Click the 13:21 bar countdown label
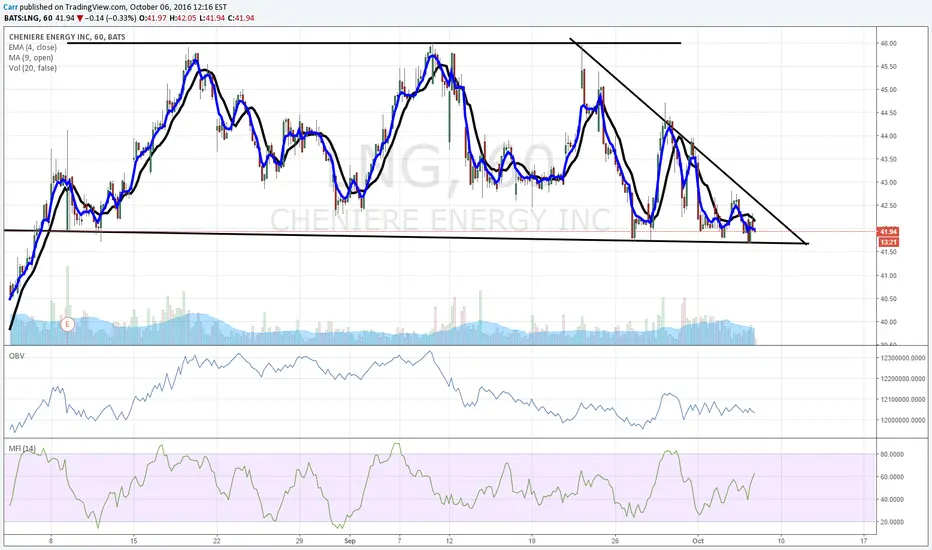This screenshot has height=550, width=932. point(888,242)
